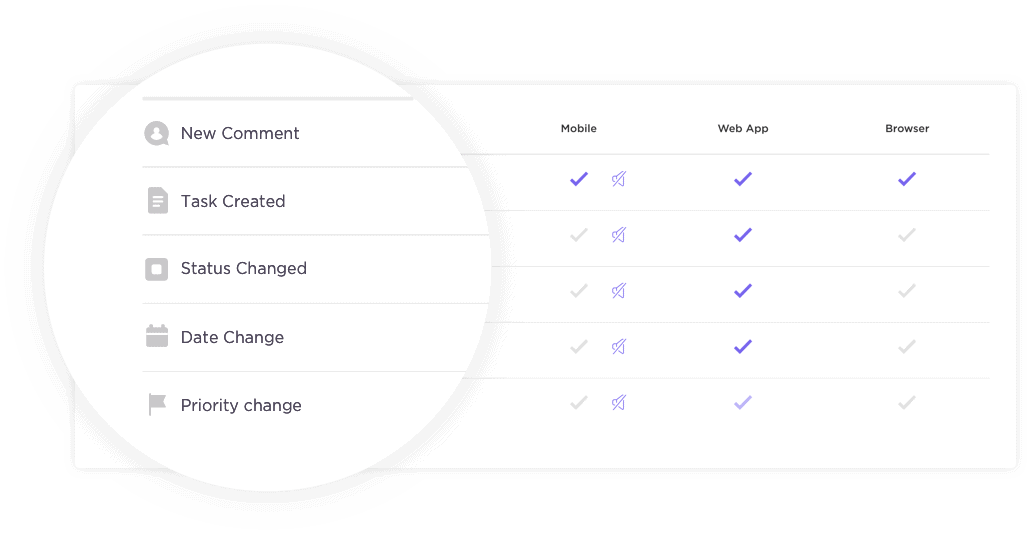
Task: Select the Web App column header
Action: tap(743, 128)
